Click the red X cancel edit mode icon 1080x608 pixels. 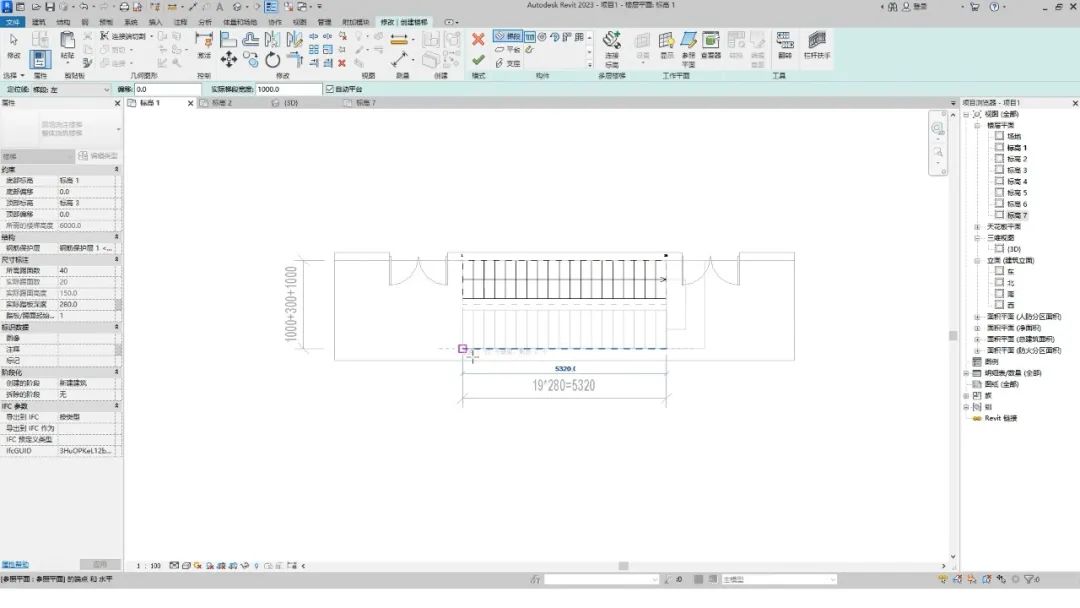click(478, 40)
